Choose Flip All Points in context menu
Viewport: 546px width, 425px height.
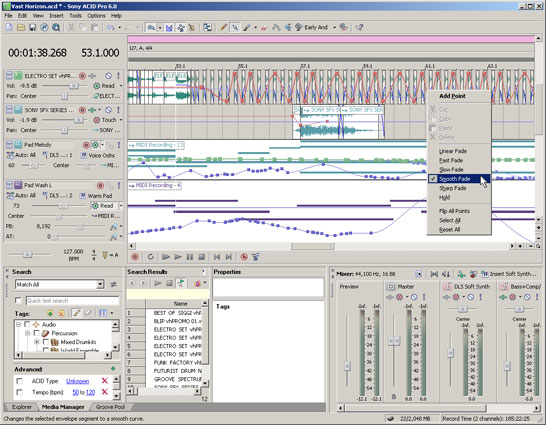454,211
